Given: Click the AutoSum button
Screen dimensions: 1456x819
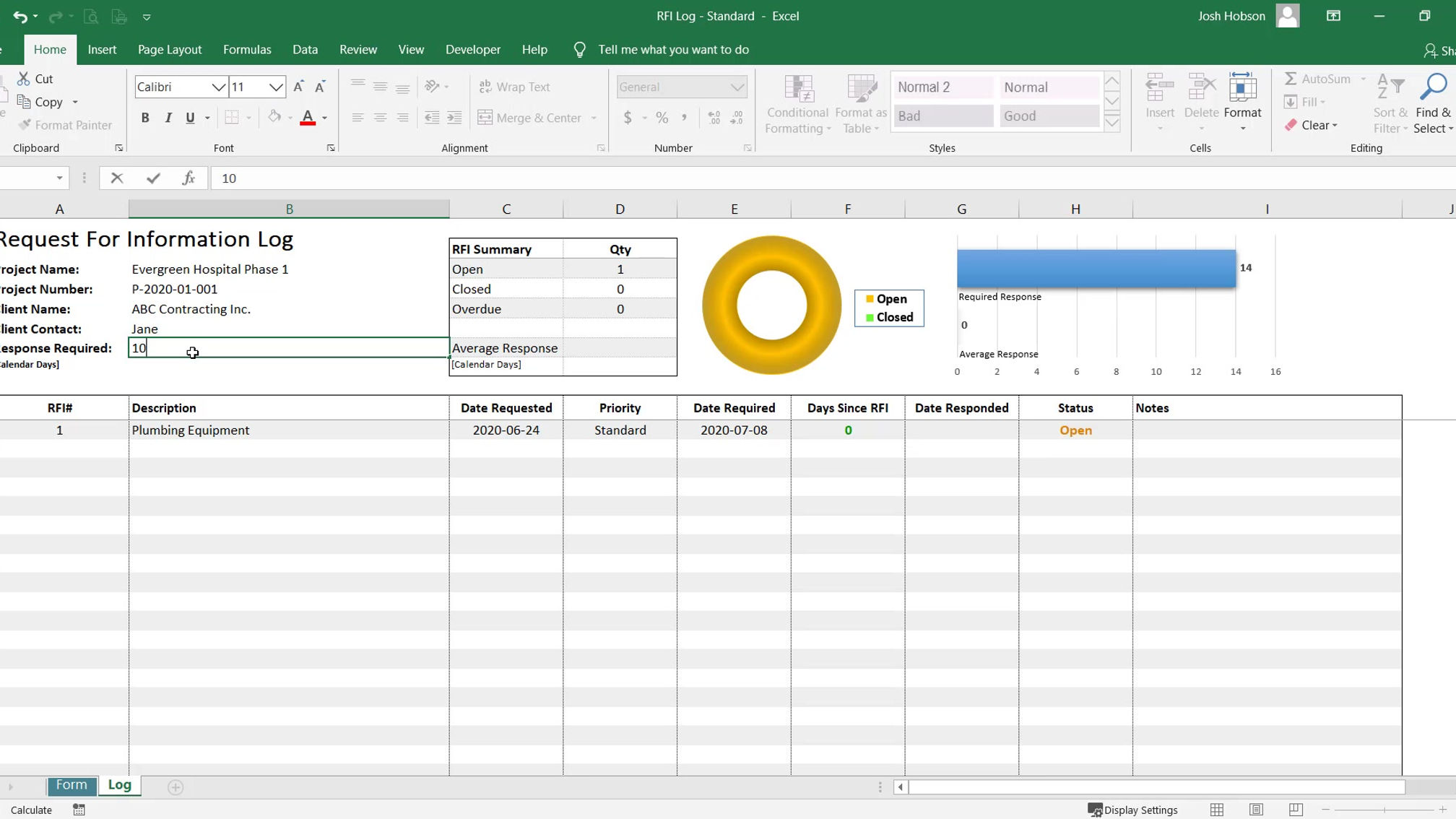Looking at the screenshot, I should [x=1318, y=79].
